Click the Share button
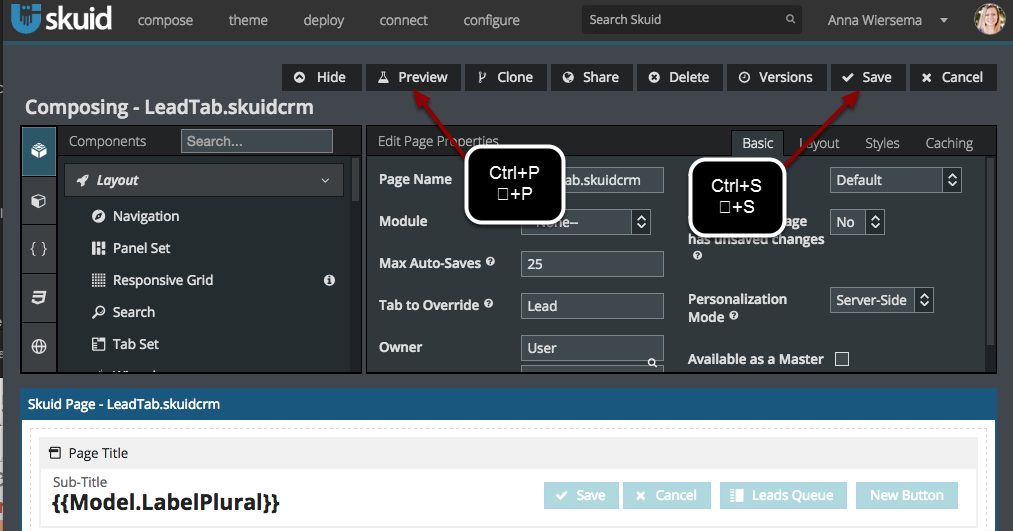The height and width of the screenshot is (531, 1013). pyautogui.click(x=591, y=78)
